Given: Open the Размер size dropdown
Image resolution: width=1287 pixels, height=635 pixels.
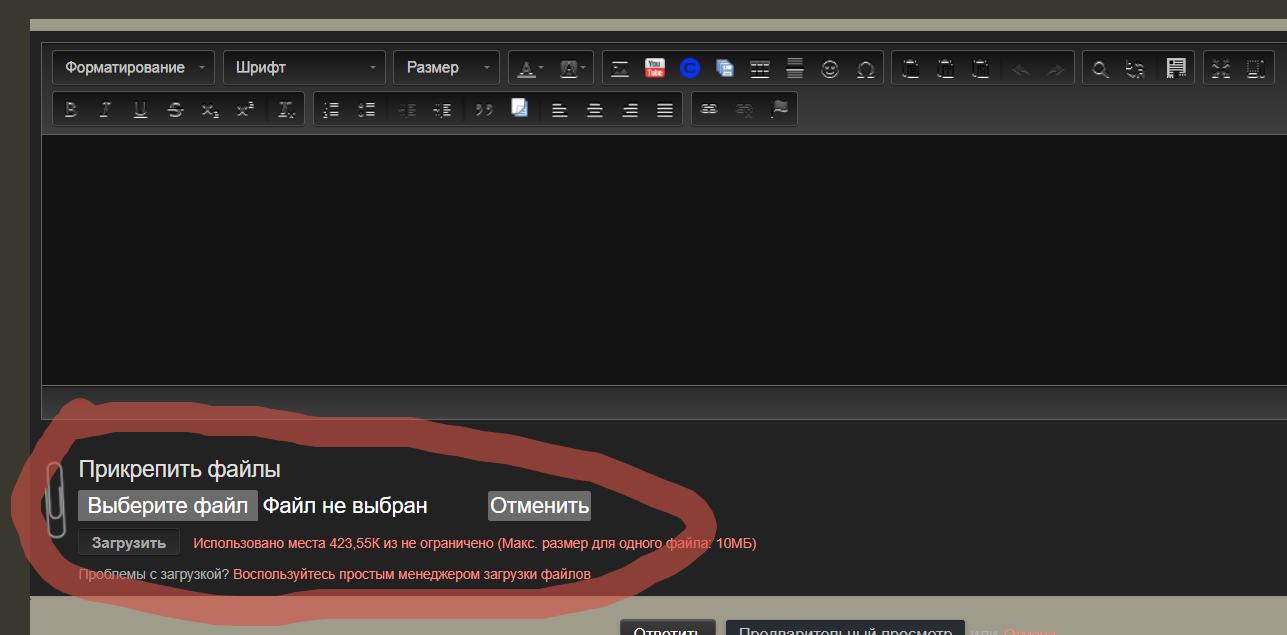Looking at the screenshot, I should click(x=446, y=68).
